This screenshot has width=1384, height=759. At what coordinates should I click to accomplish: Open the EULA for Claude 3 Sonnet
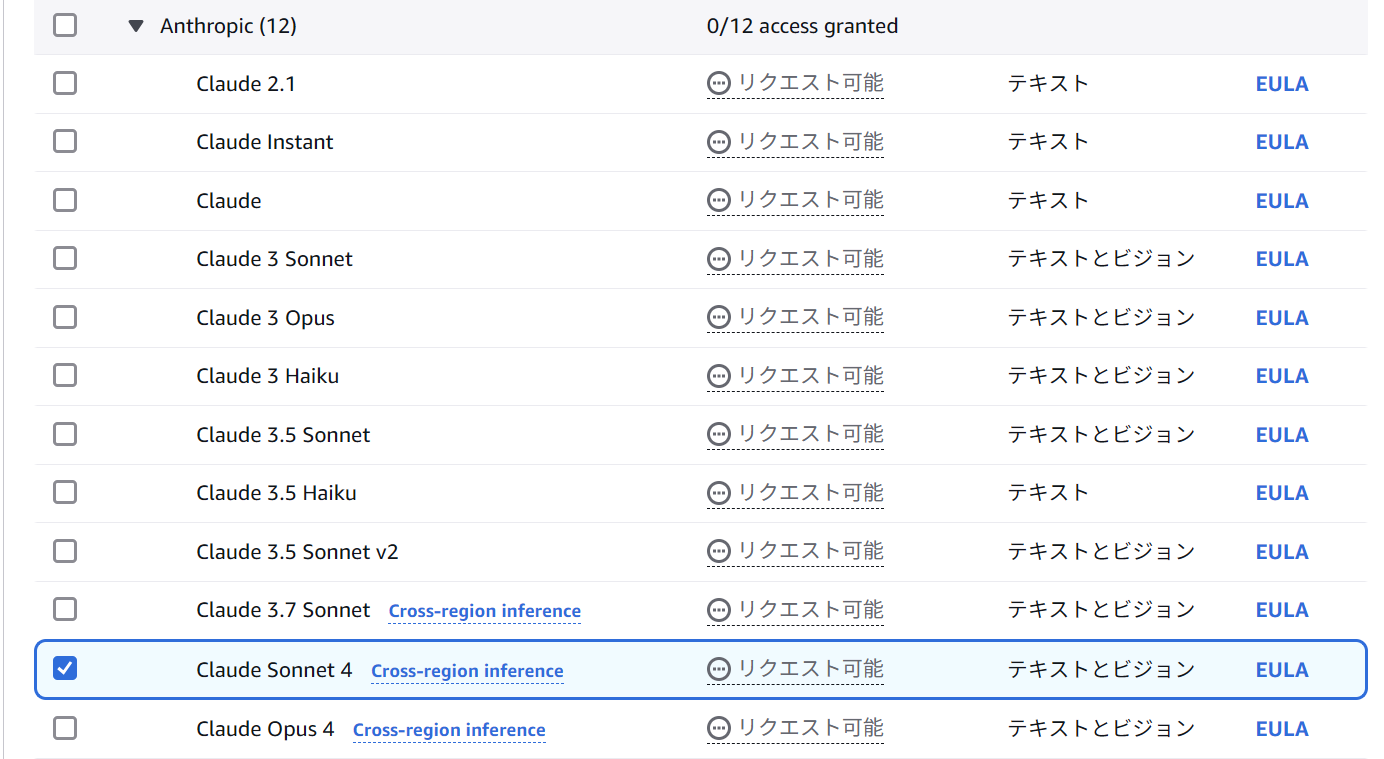click(x=1282, y=259)
